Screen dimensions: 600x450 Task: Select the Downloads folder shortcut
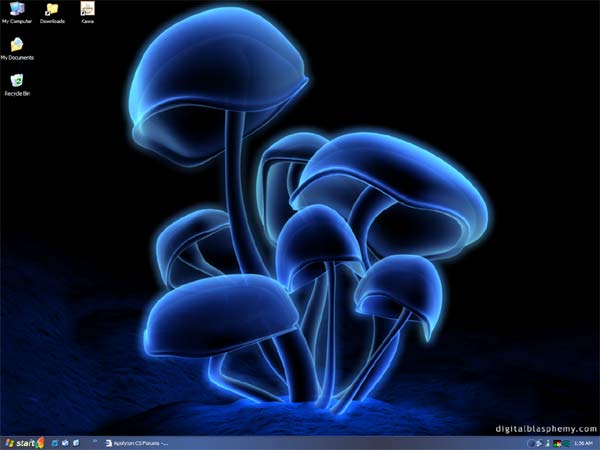(x=52, y=10)
